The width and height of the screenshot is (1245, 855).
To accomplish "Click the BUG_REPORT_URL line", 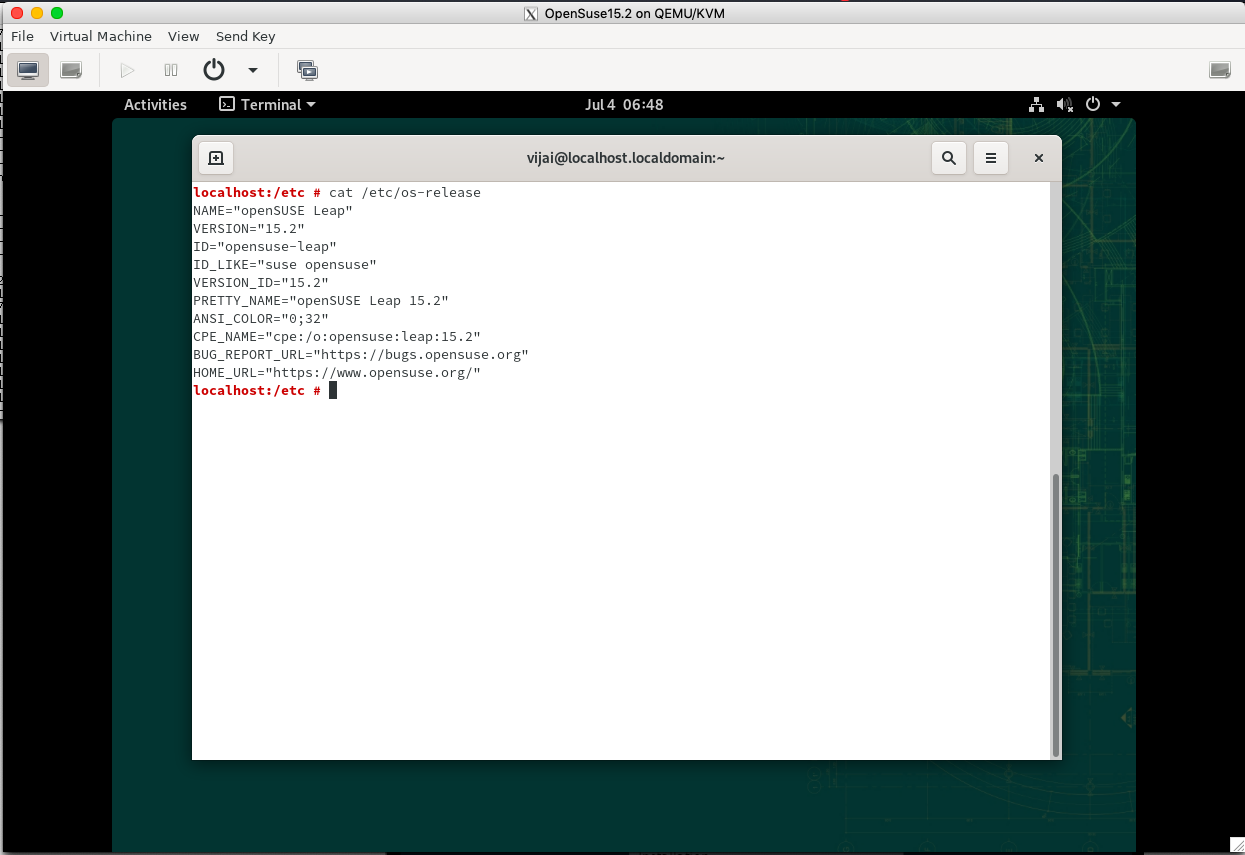I will pos(361,354).
